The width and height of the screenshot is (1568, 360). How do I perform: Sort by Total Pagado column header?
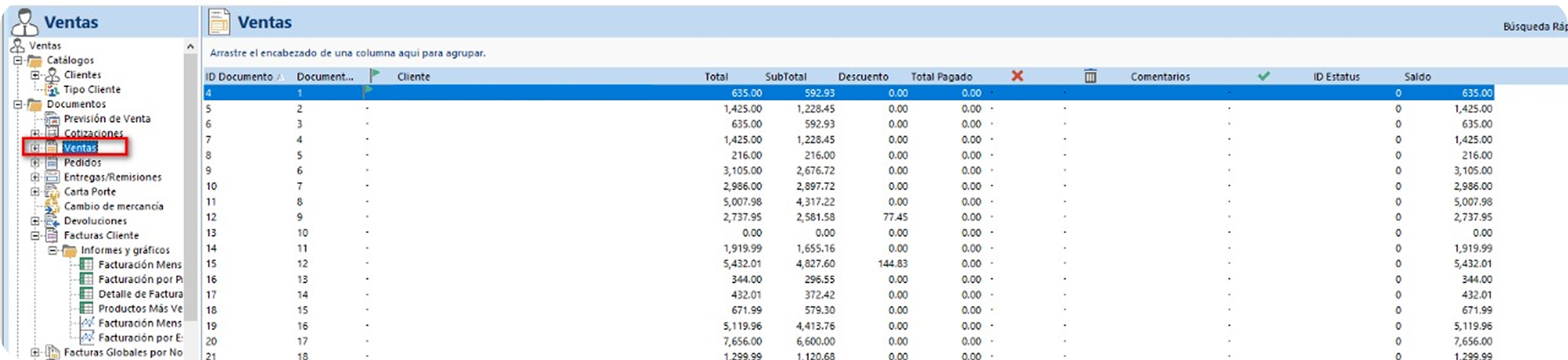click(941, 77)
